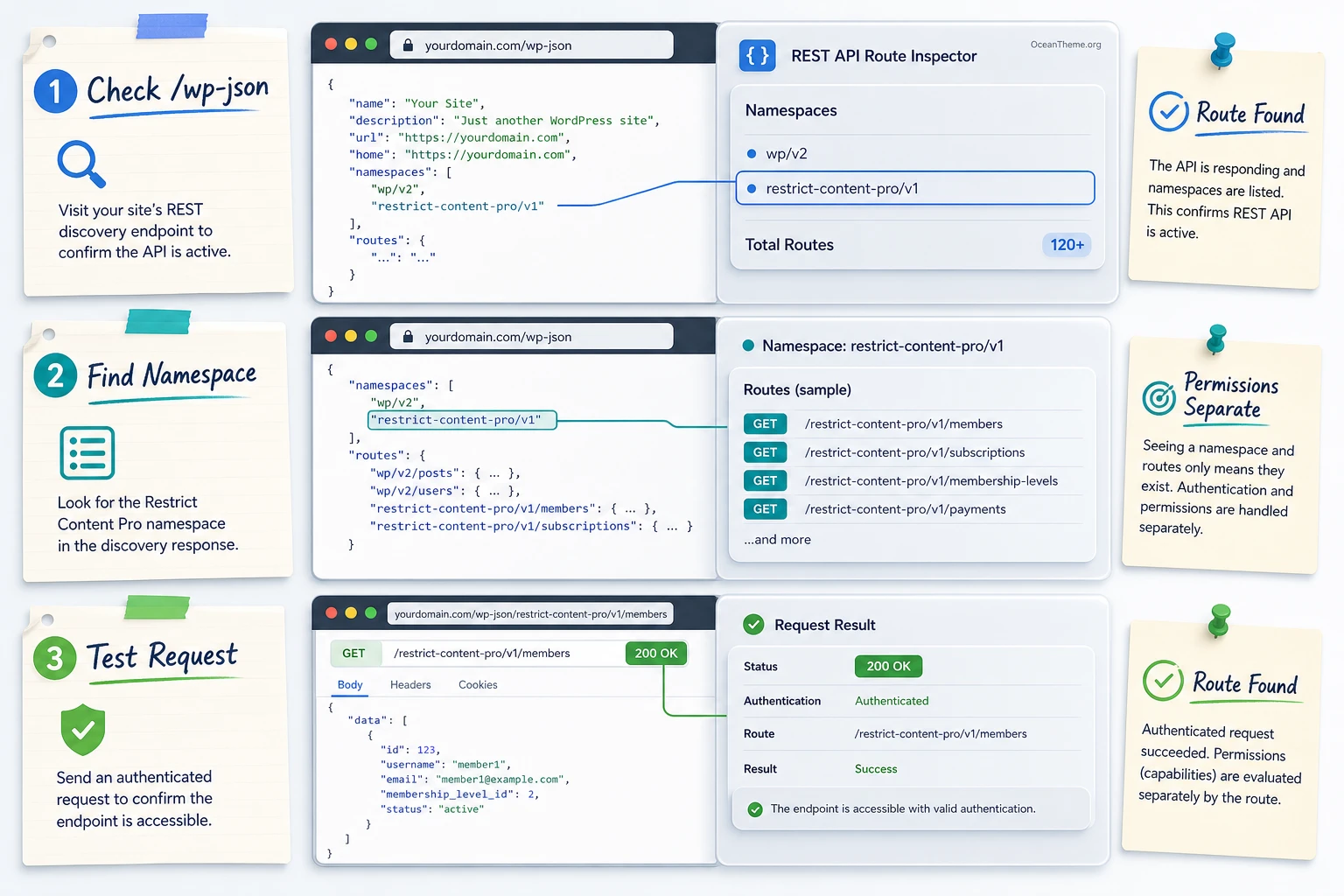Click the GET badge for the /members route in Routes (sample)
This screenshot has height=896, width=1344.
(765, 424)
